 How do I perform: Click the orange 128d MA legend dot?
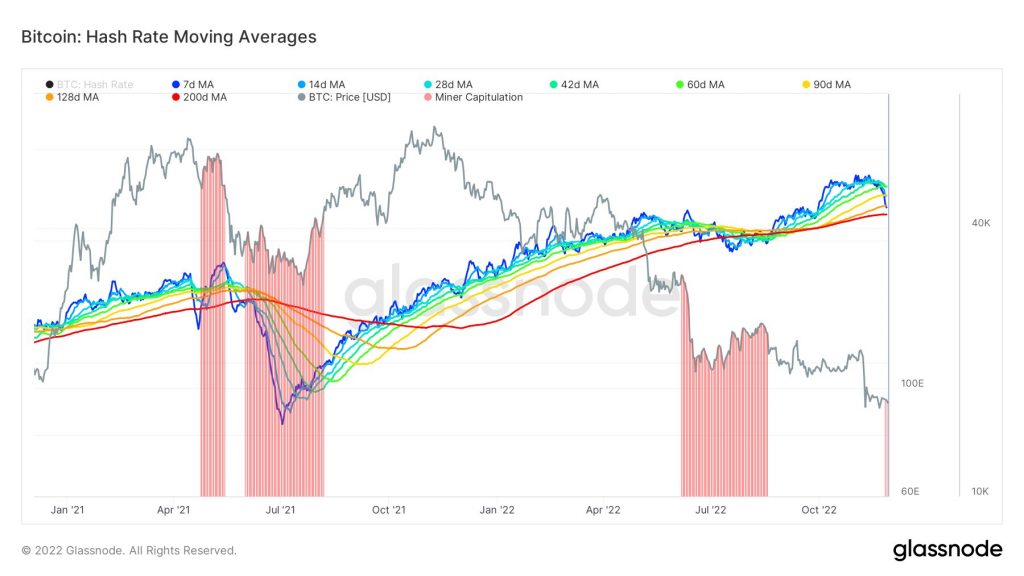49,97
